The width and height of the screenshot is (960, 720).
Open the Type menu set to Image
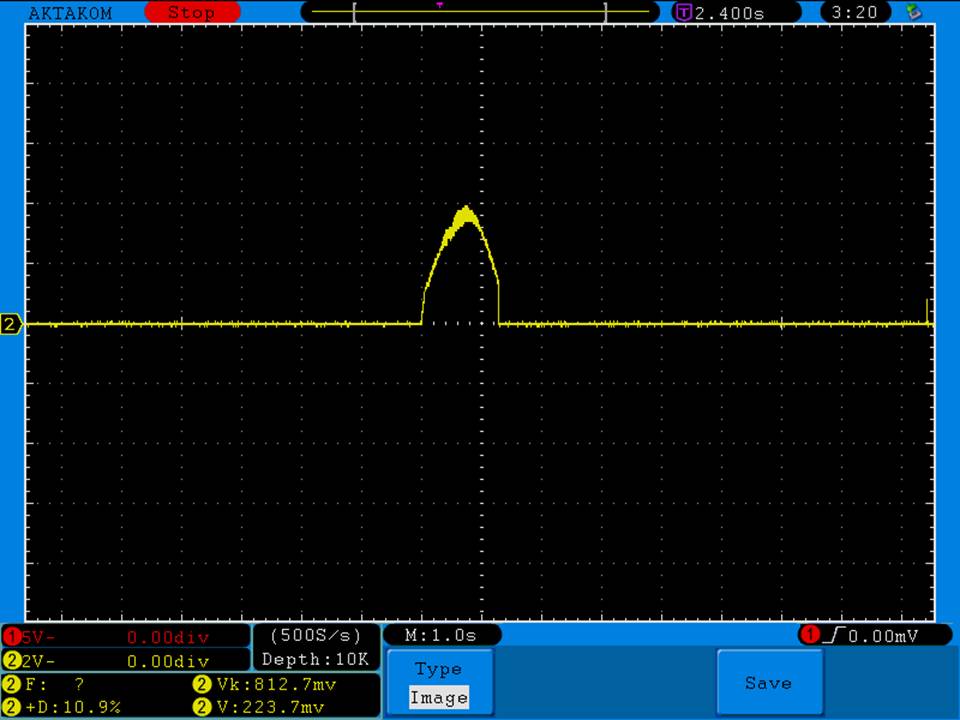click(x=439, y=683)
